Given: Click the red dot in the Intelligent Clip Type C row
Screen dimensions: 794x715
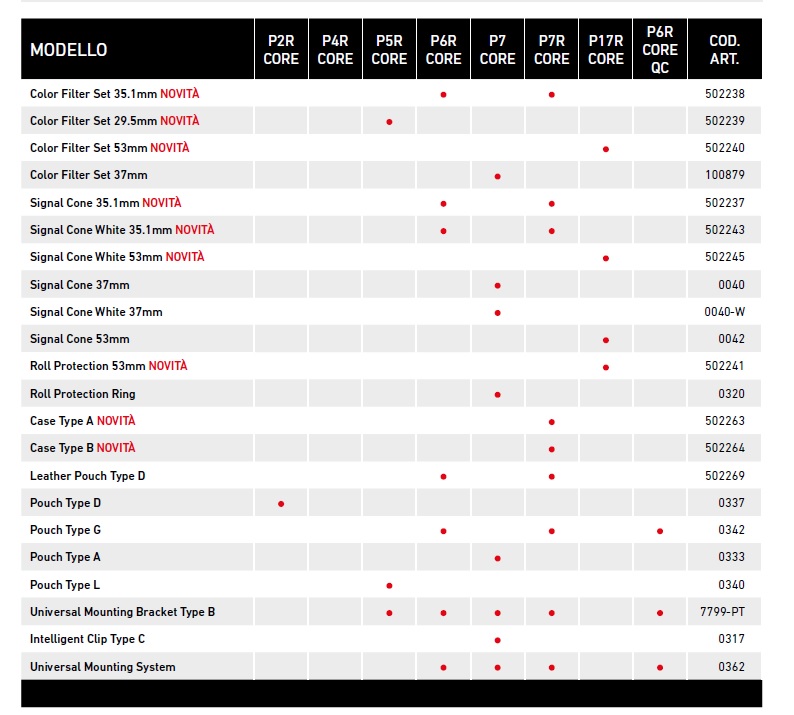Looking at the screenshot, I should point(497,640).
